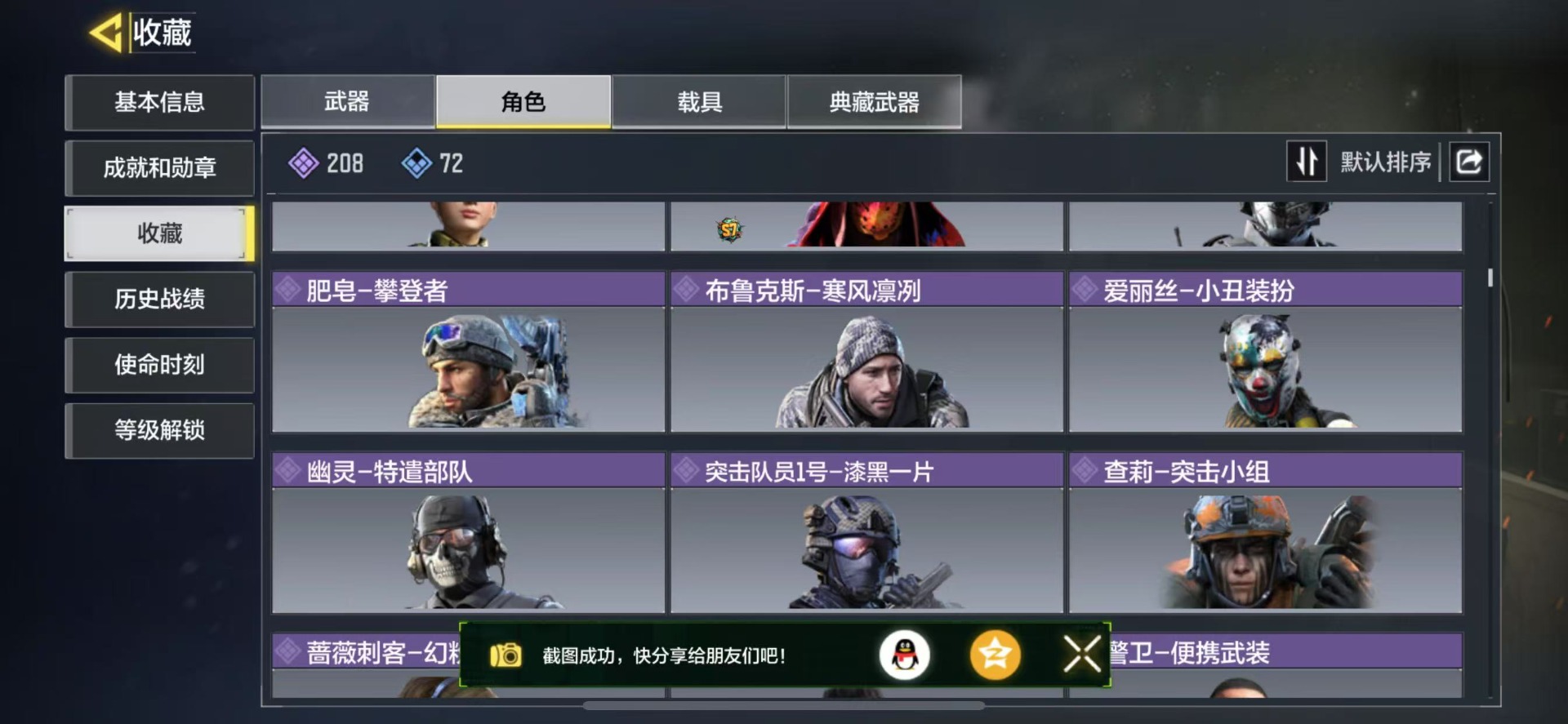
Task: Select the 爱丽丝-小丑装扮 character card
Action: tap(1266, 352)
